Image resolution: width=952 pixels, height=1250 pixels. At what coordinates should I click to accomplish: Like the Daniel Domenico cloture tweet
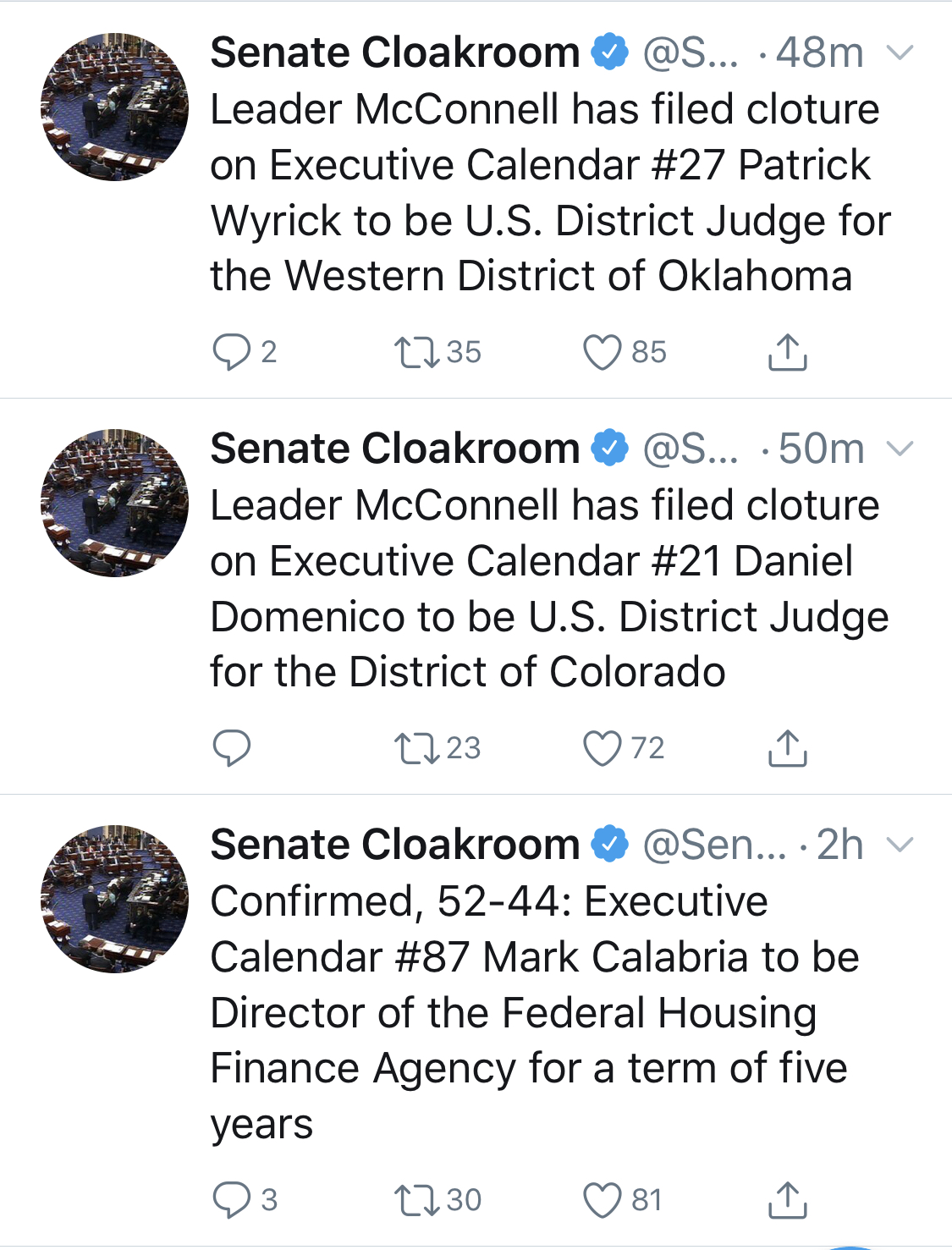603,748
